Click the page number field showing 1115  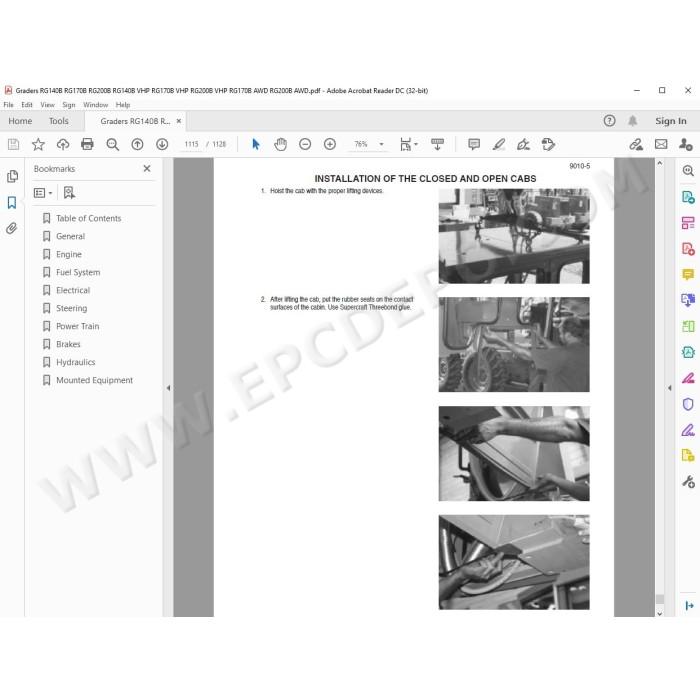[192, 144]
